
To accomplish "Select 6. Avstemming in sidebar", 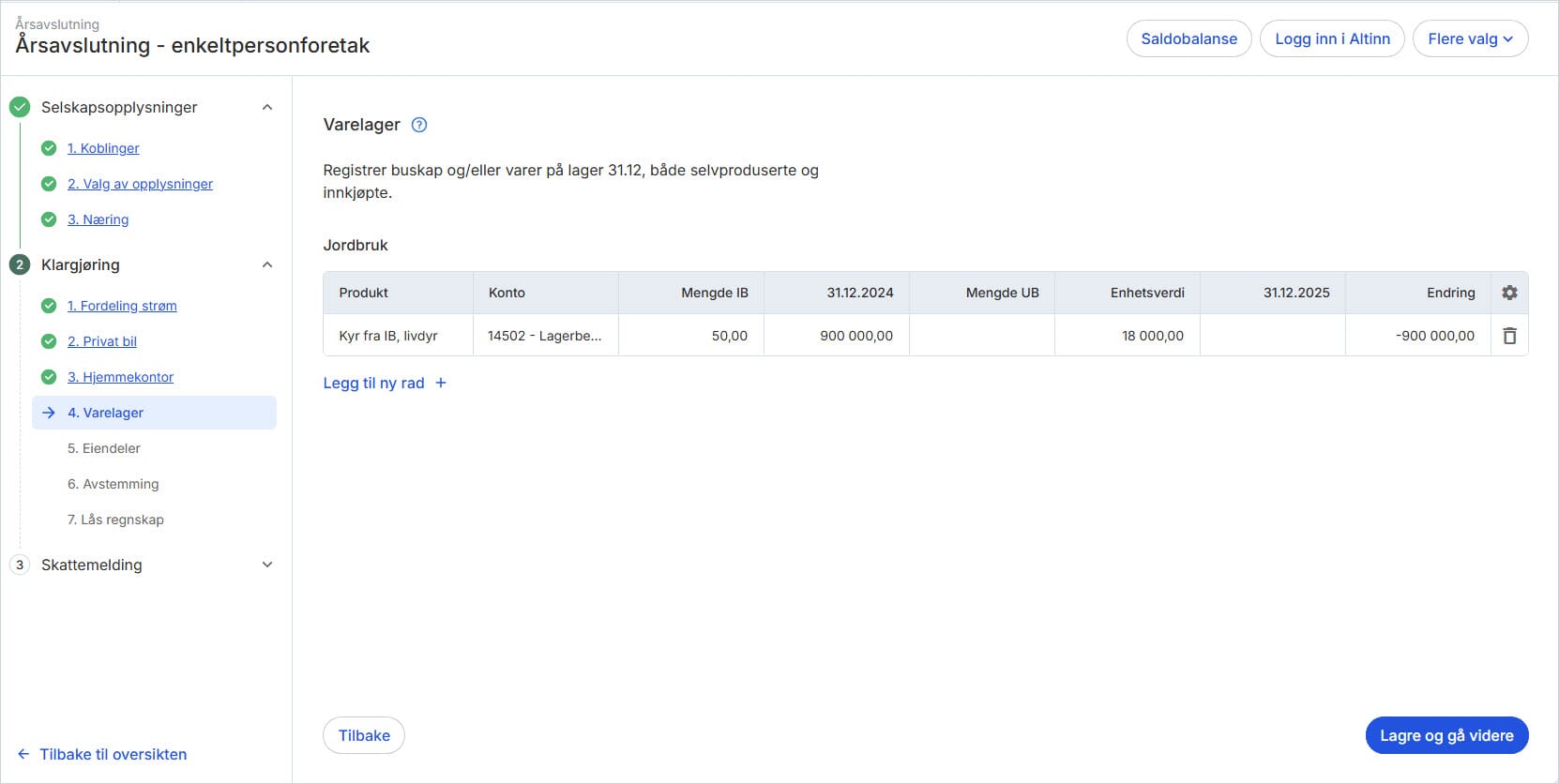I will pos(114,484).
